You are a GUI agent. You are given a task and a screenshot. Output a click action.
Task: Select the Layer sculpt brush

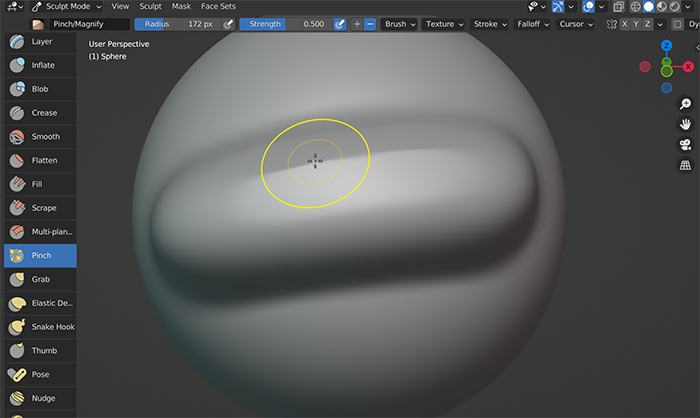(40, 42)
